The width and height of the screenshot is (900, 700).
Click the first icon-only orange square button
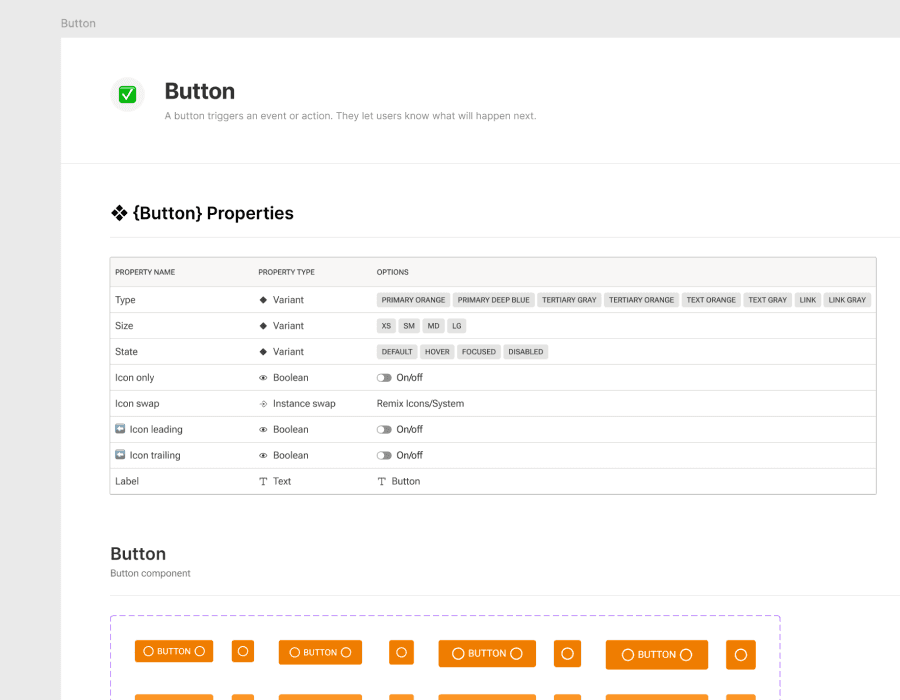click(242, 651)
